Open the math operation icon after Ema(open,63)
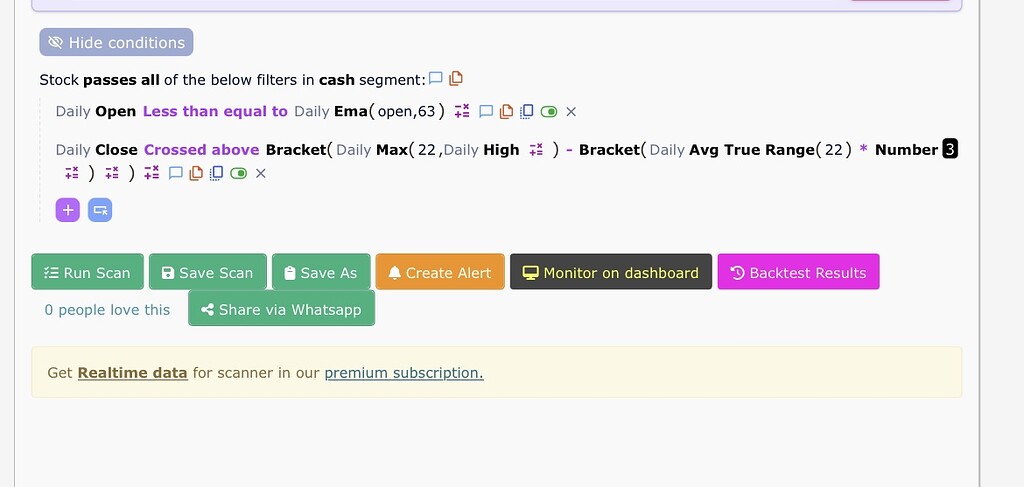Screen dimensions: 1024x487 pos(462,111)
